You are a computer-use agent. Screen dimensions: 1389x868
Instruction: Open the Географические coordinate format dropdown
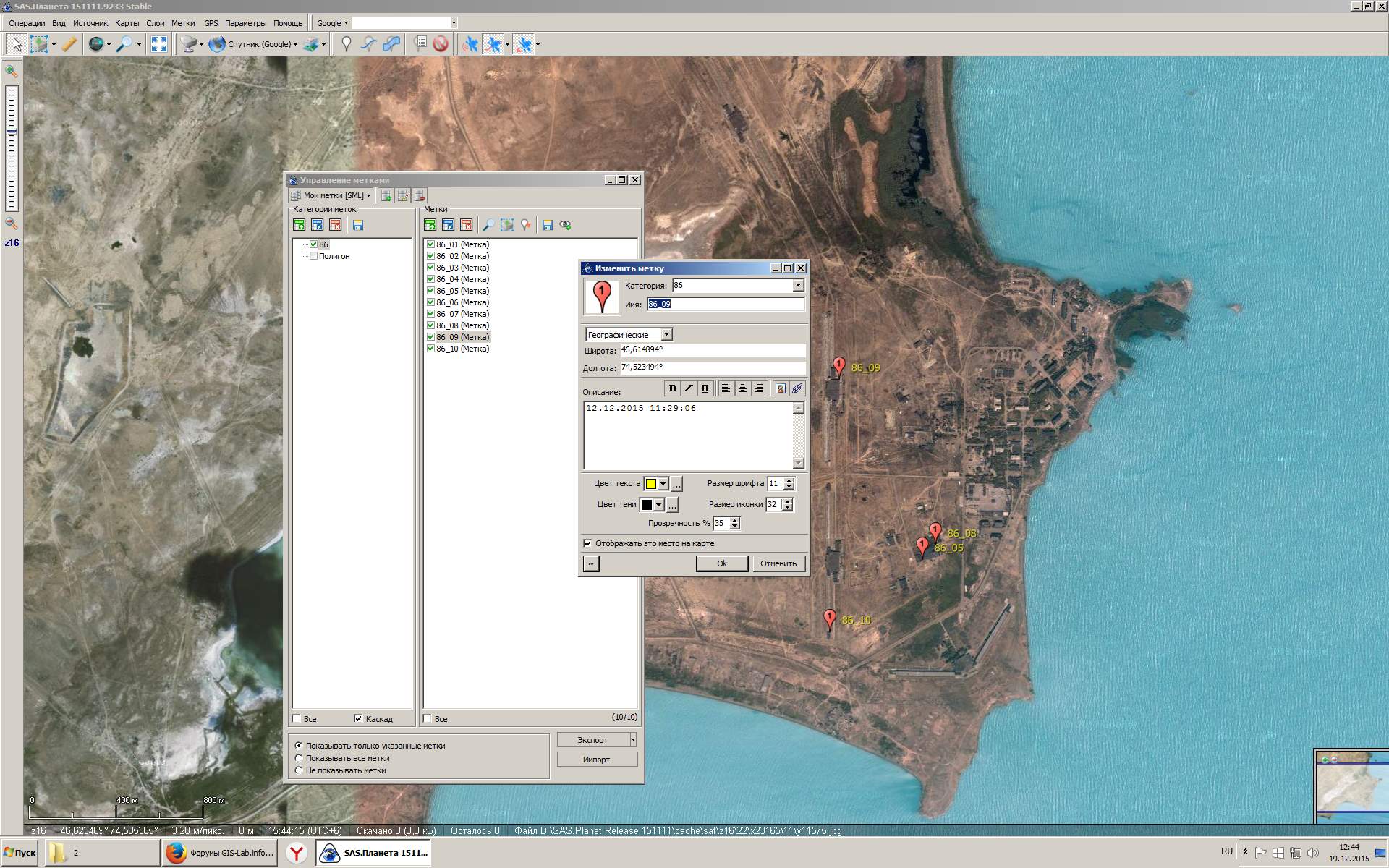click(x=666, y=335)
